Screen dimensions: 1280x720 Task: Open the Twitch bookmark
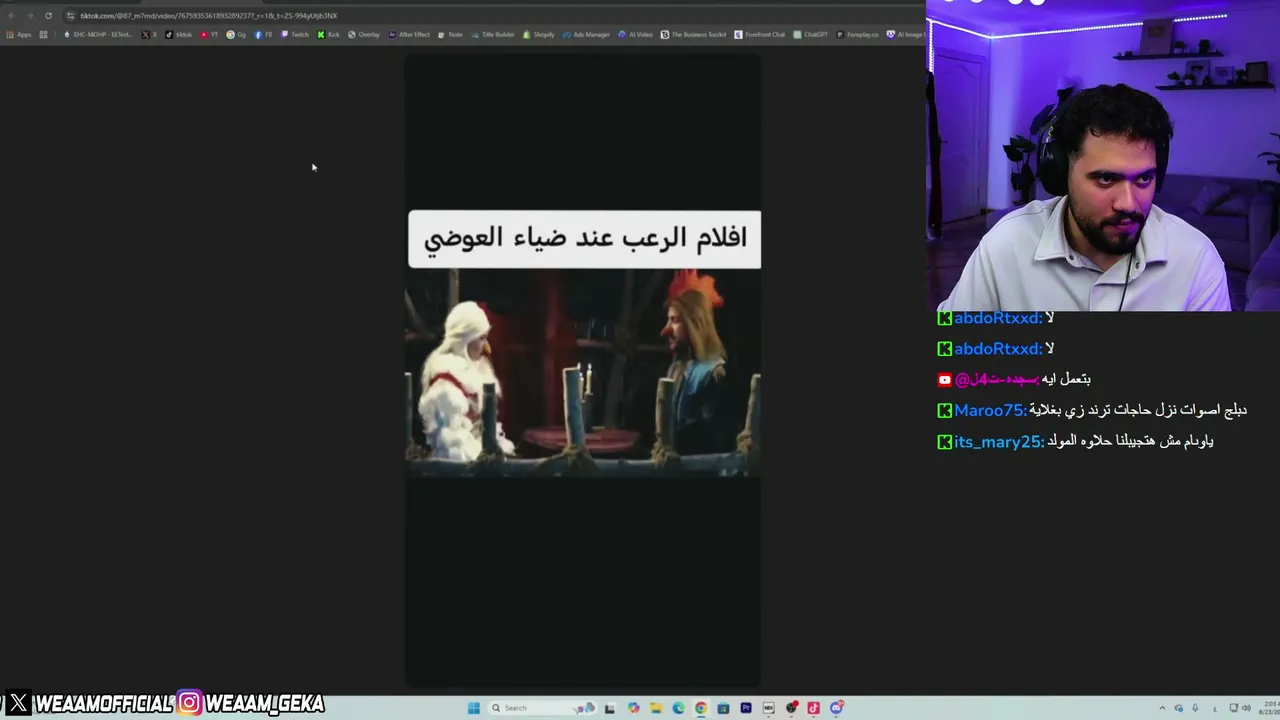coord(295,35)
